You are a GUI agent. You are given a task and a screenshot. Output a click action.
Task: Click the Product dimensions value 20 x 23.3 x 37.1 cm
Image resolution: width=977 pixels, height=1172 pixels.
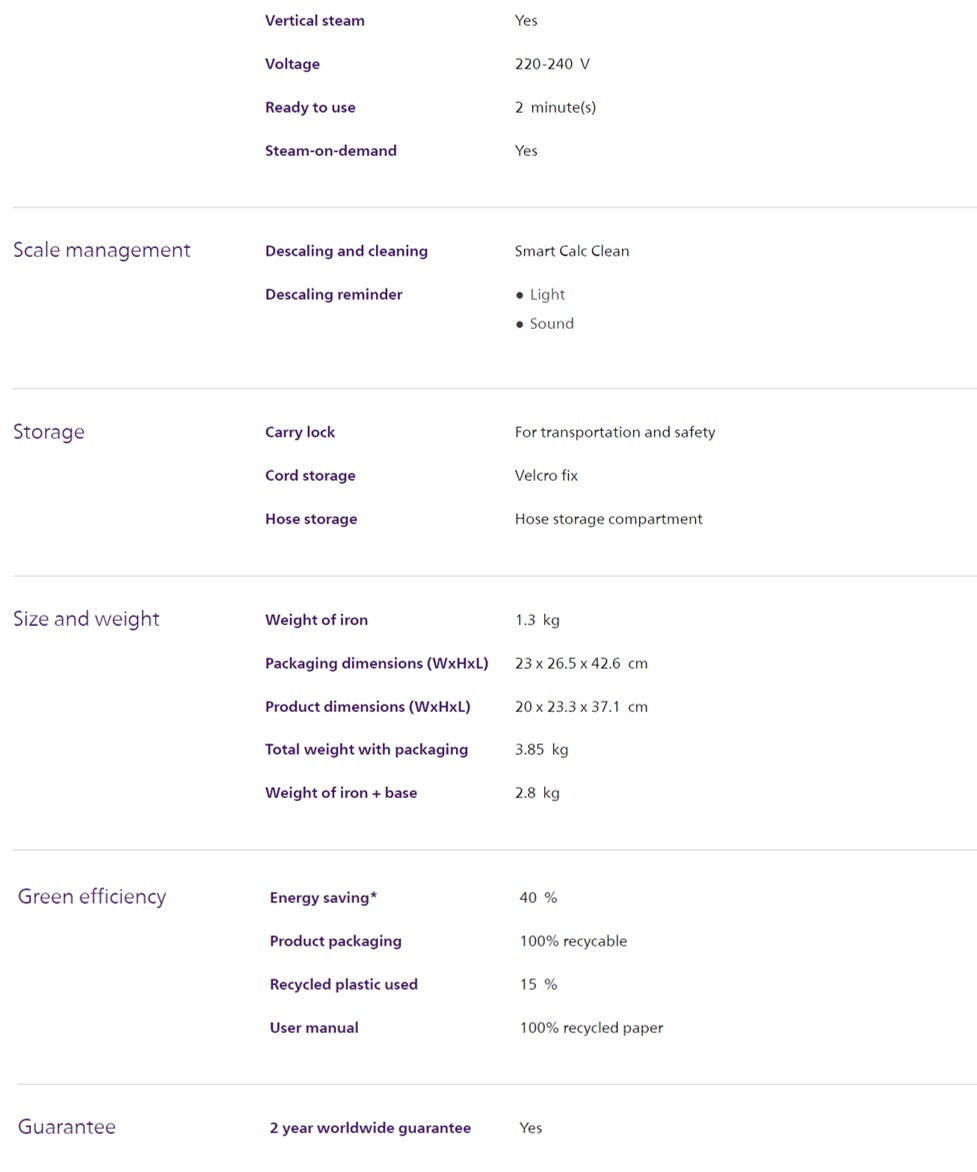[581, 706]
